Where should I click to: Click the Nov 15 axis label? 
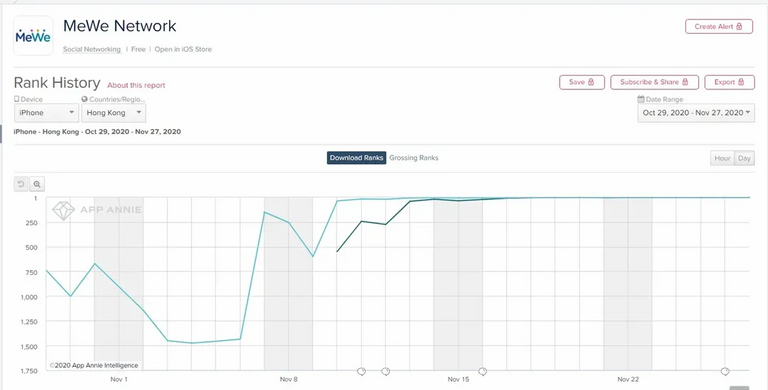tap(458, 379)
